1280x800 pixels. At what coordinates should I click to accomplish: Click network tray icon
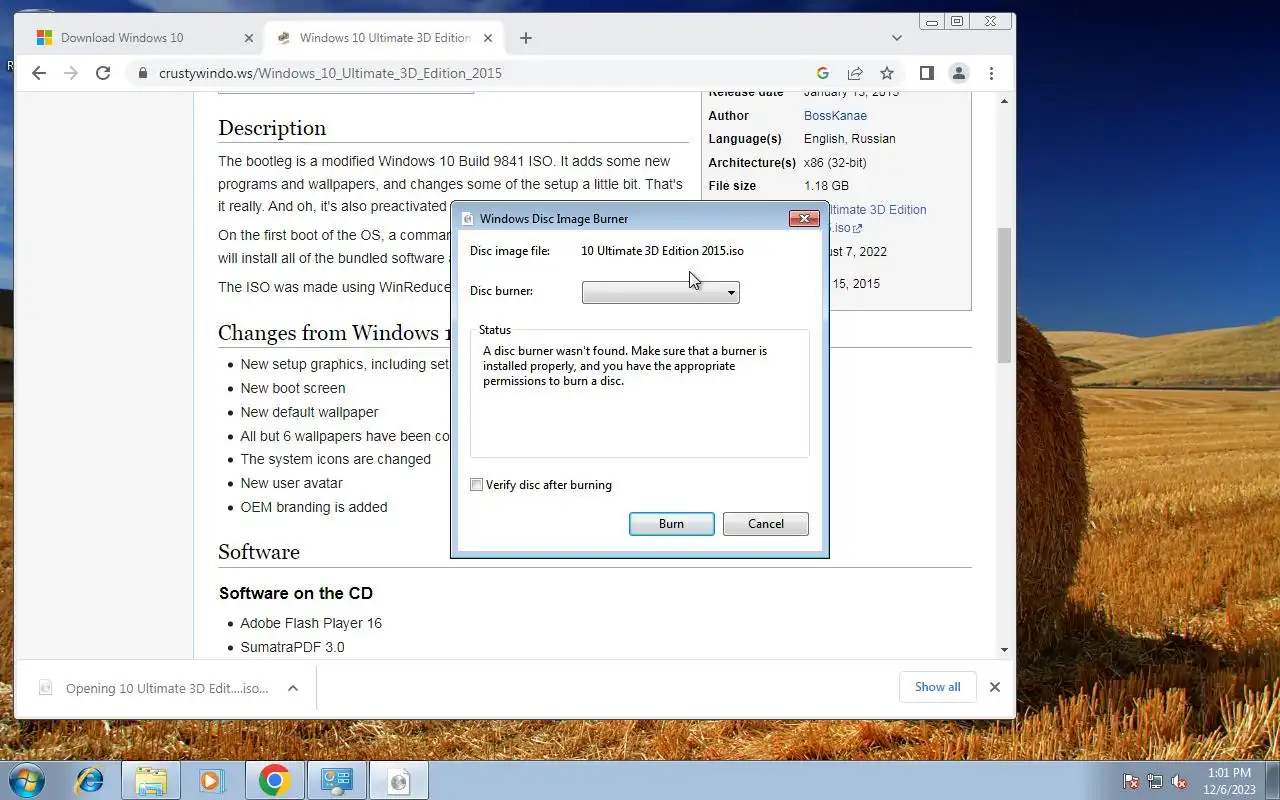(1155, 781)
